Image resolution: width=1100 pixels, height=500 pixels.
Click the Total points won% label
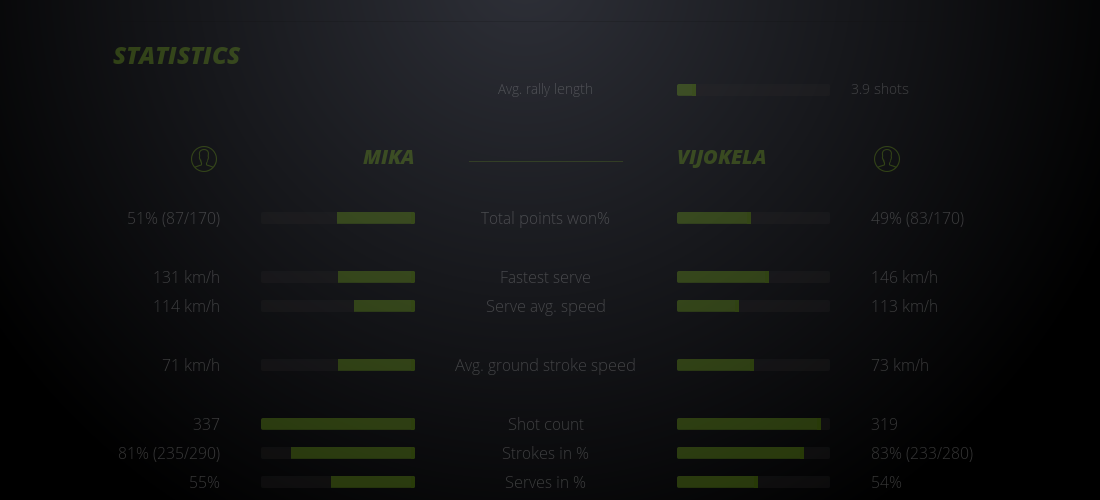[545, 218]
